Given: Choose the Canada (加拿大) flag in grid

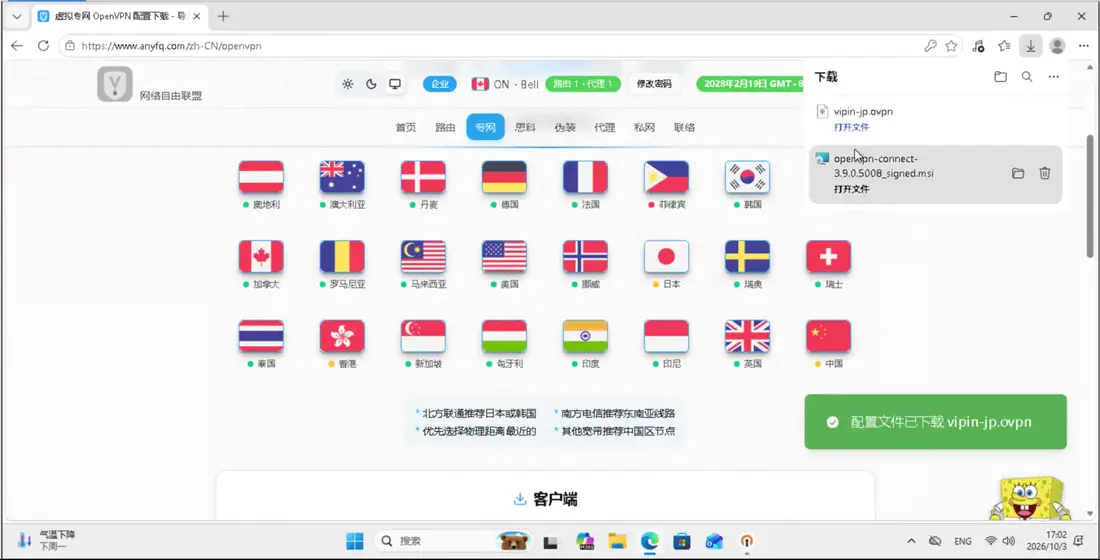Looking at the screenshot, I should click(x=261, y=256).
